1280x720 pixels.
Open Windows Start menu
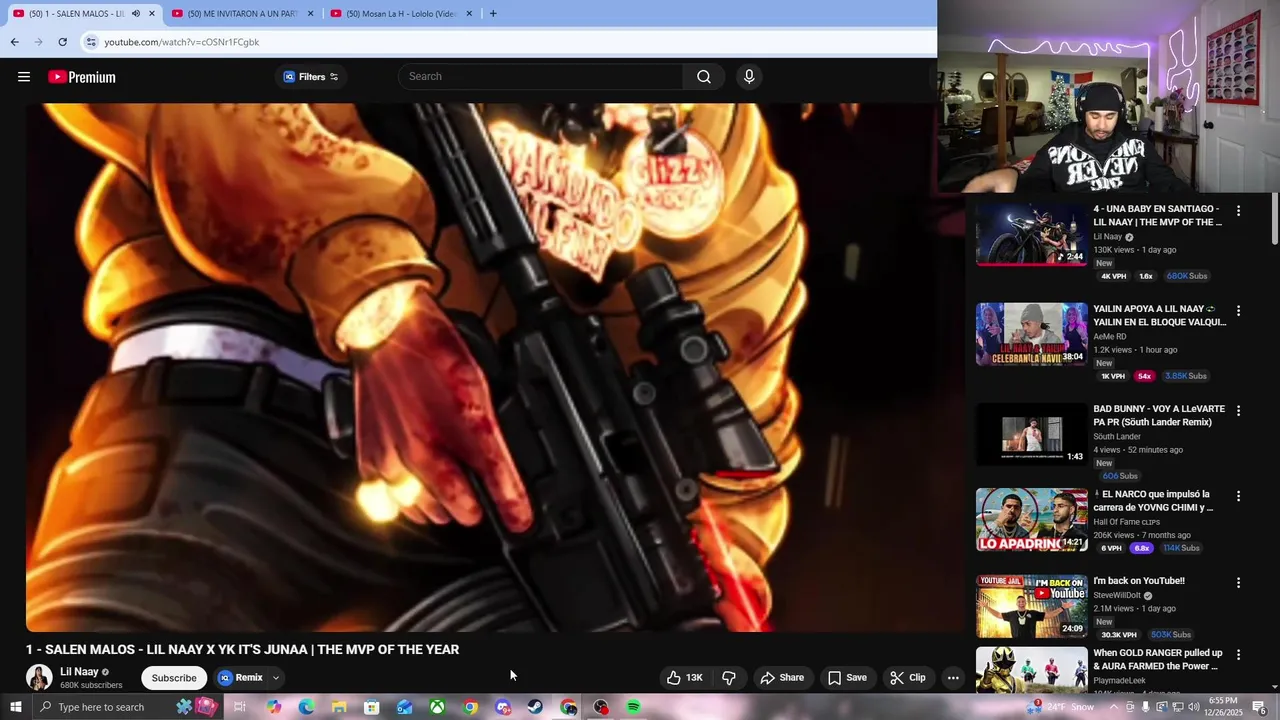[15, 707]
